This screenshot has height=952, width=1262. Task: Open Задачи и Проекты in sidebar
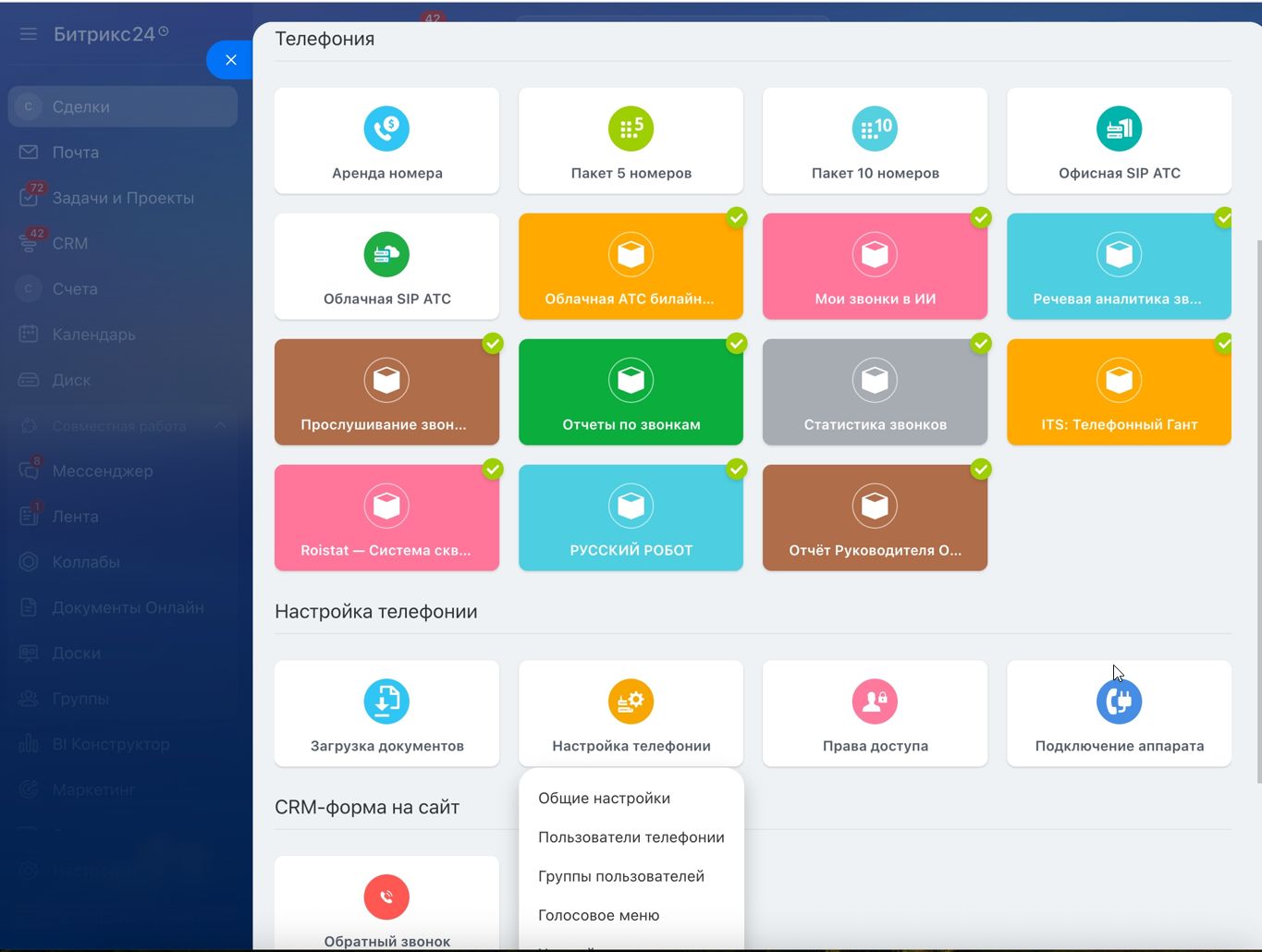(x=123, y=198)
